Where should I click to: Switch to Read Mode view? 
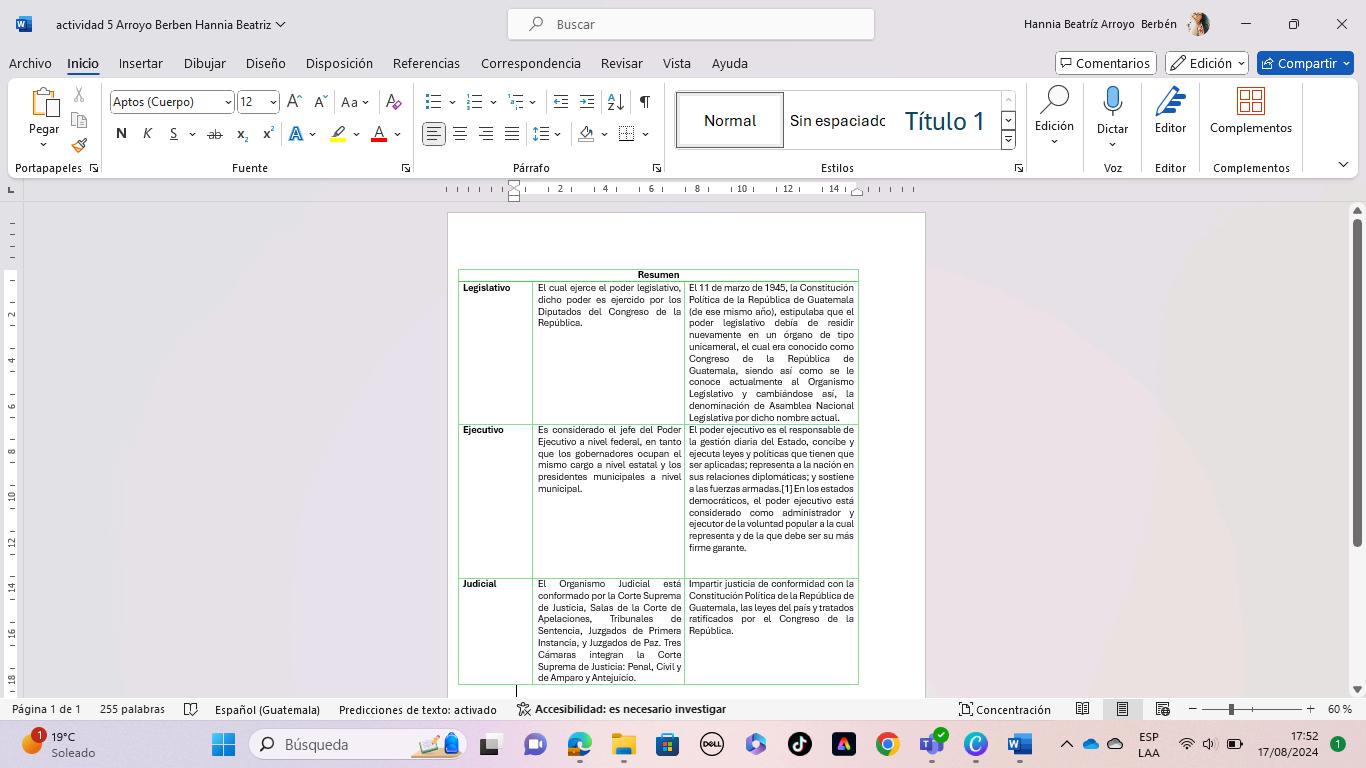click(x=1082, y=709)
